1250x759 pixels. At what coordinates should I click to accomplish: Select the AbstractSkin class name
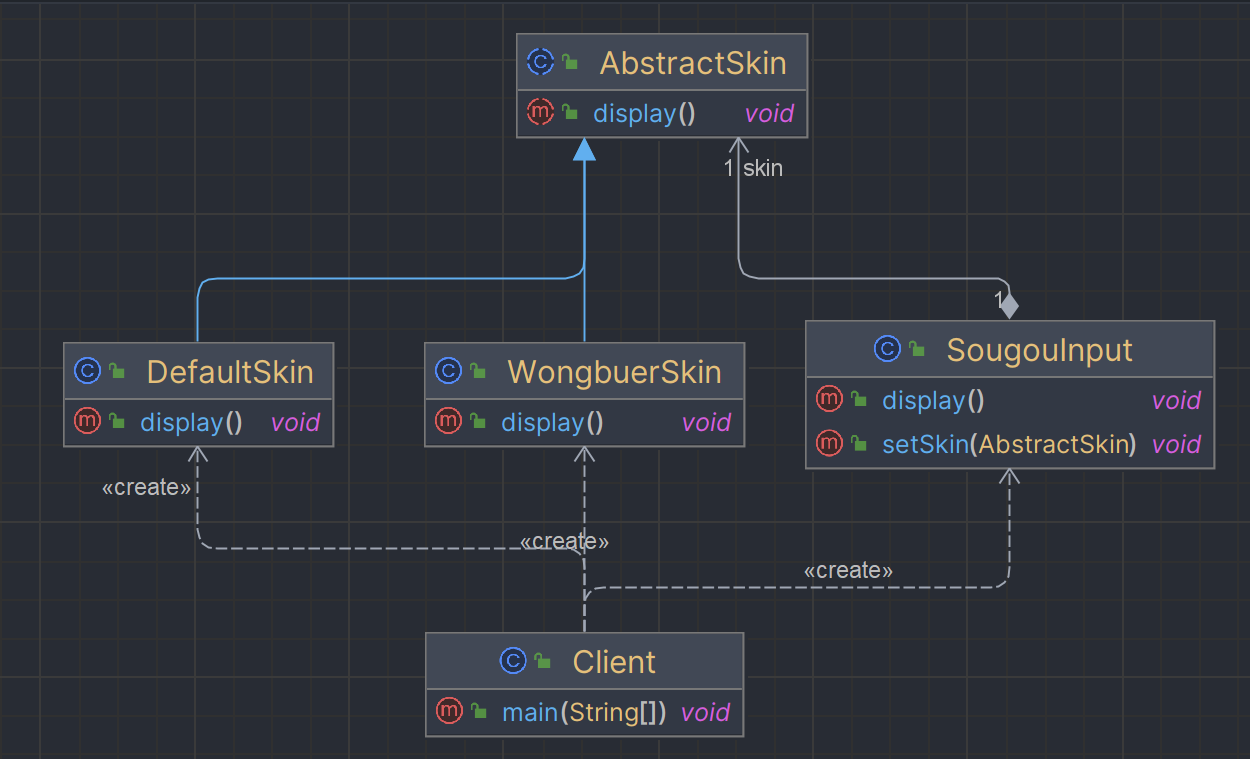[693, 63]
